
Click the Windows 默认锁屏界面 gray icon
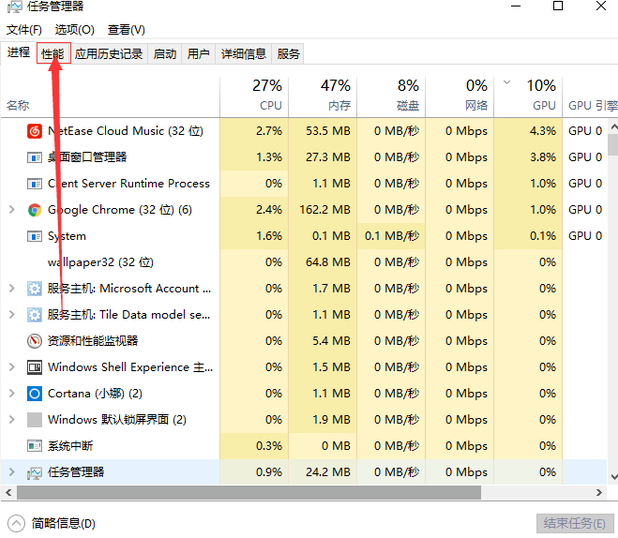[35, 420]
